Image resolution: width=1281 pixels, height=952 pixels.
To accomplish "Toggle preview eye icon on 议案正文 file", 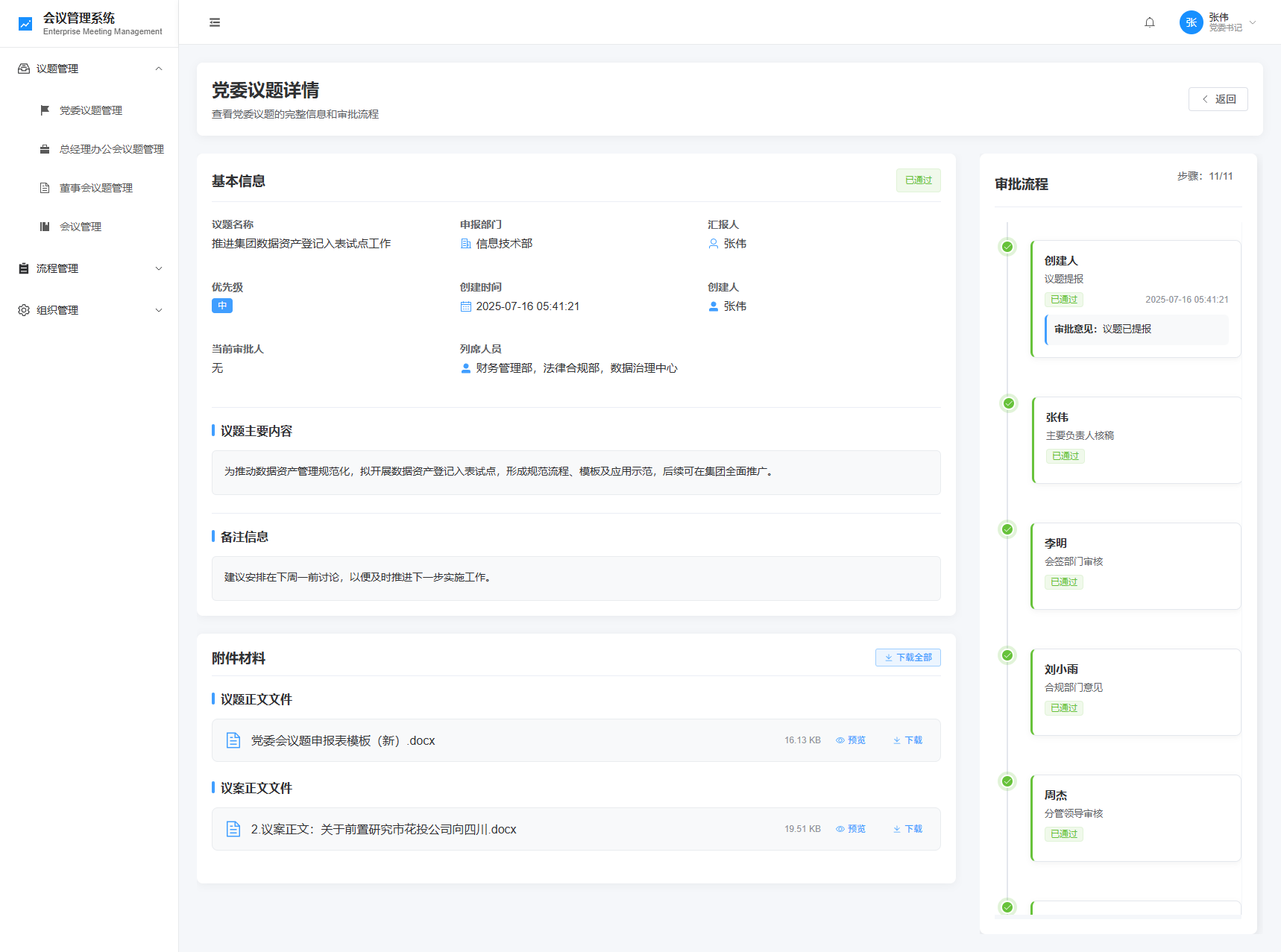I will pyautogui.click(x=840, y=828).
